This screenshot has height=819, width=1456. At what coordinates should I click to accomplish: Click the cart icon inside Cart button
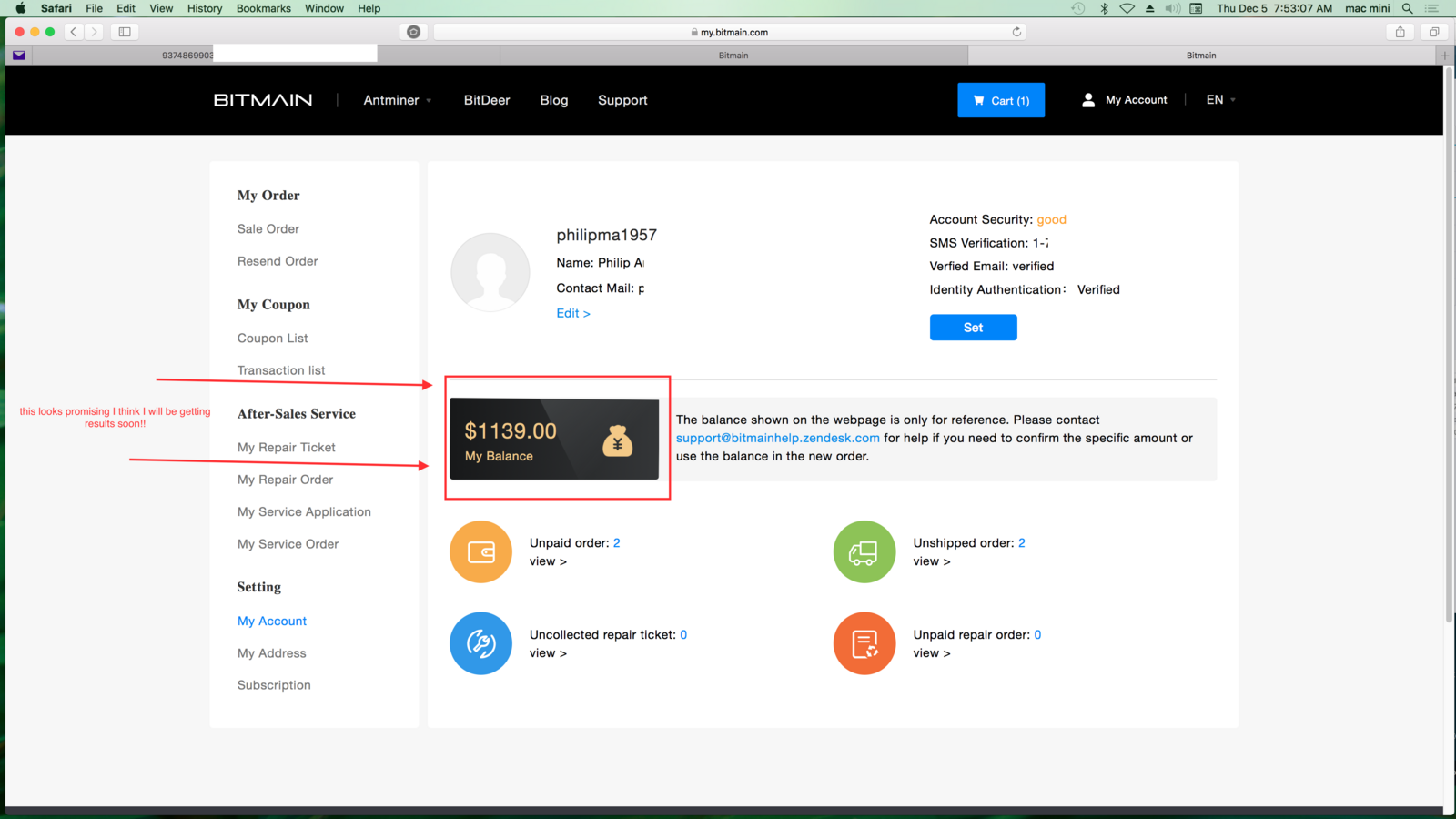coord(979,100)
